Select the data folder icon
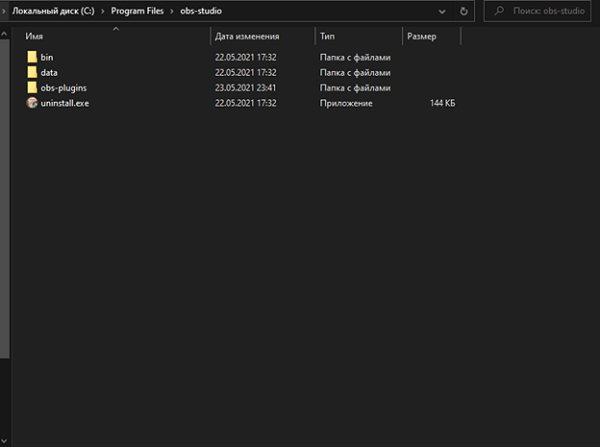 [x=32, y=72]
